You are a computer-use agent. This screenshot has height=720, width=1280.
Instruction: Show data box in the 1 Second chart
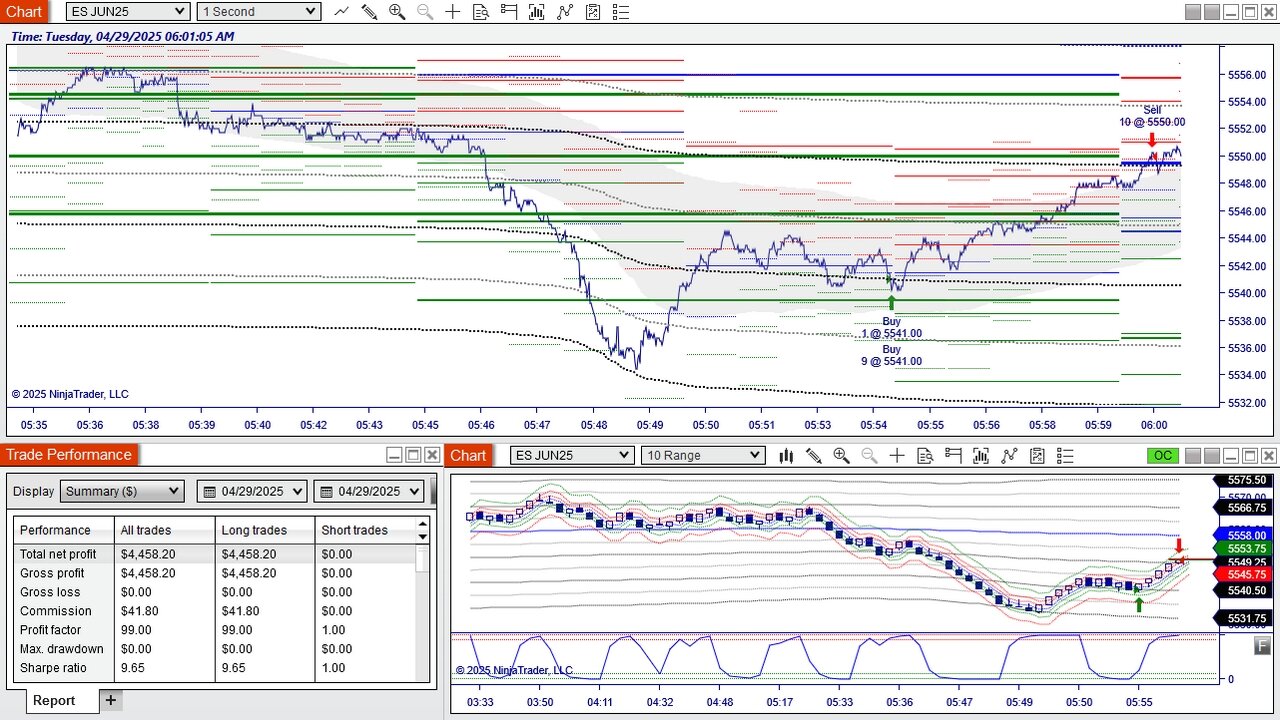481,12
